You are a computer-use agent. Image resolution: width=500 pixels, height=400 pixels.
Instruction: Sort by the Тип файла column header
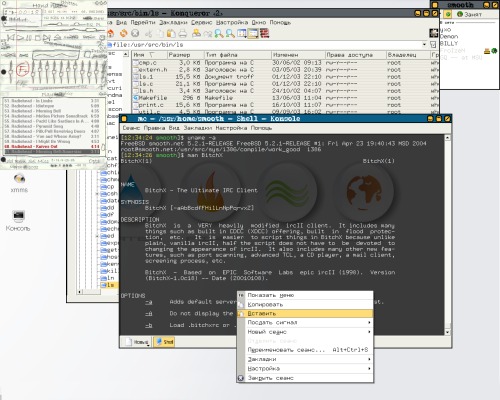point(237,55)
